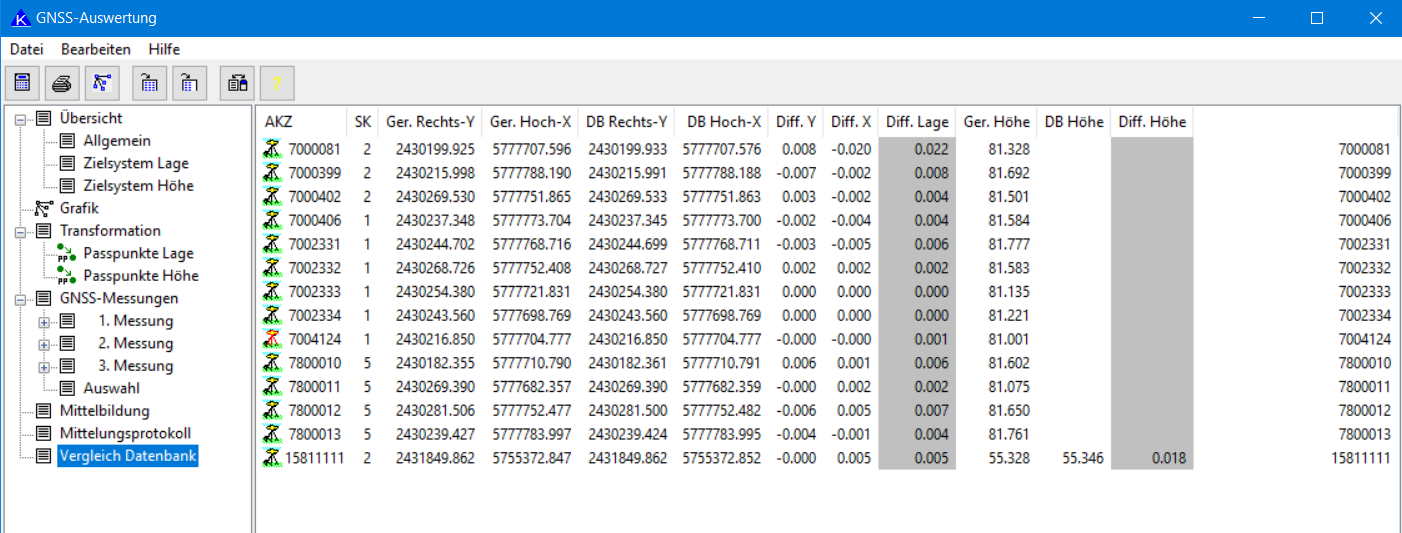Expand the 3. Messung tree node

point(44,366)
